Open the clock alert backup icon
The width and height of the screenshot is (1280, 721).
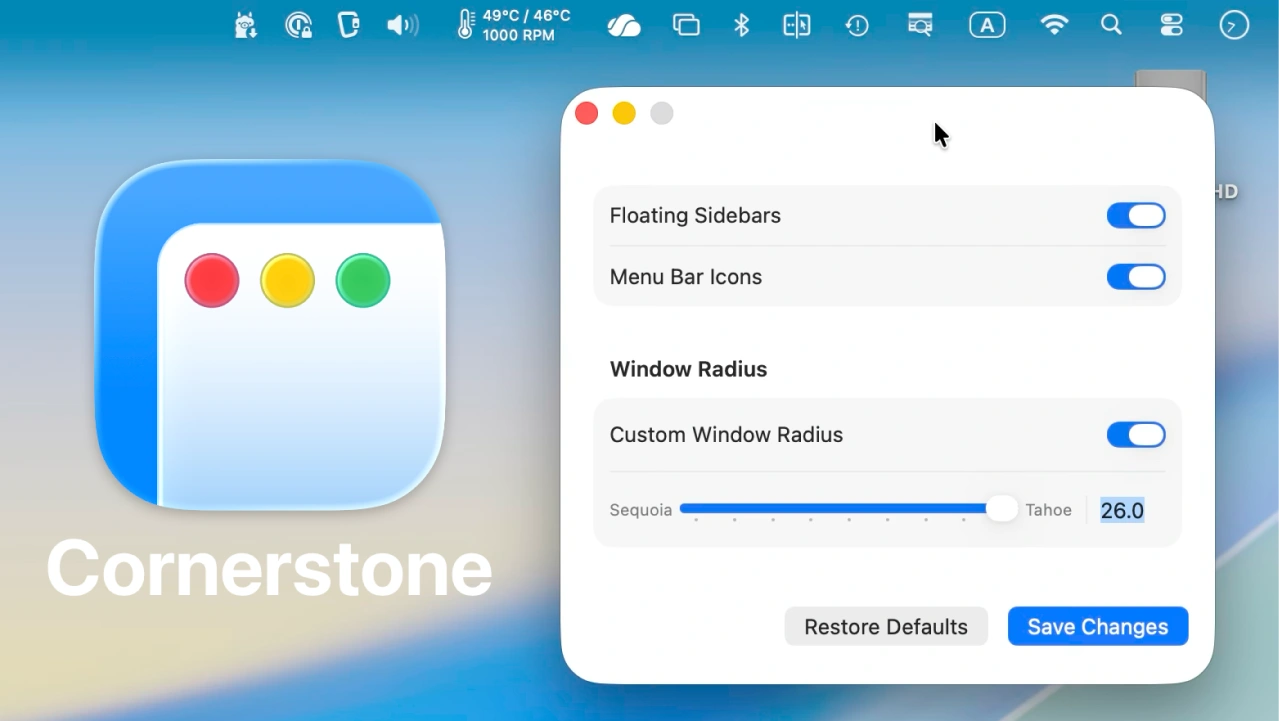857,25
